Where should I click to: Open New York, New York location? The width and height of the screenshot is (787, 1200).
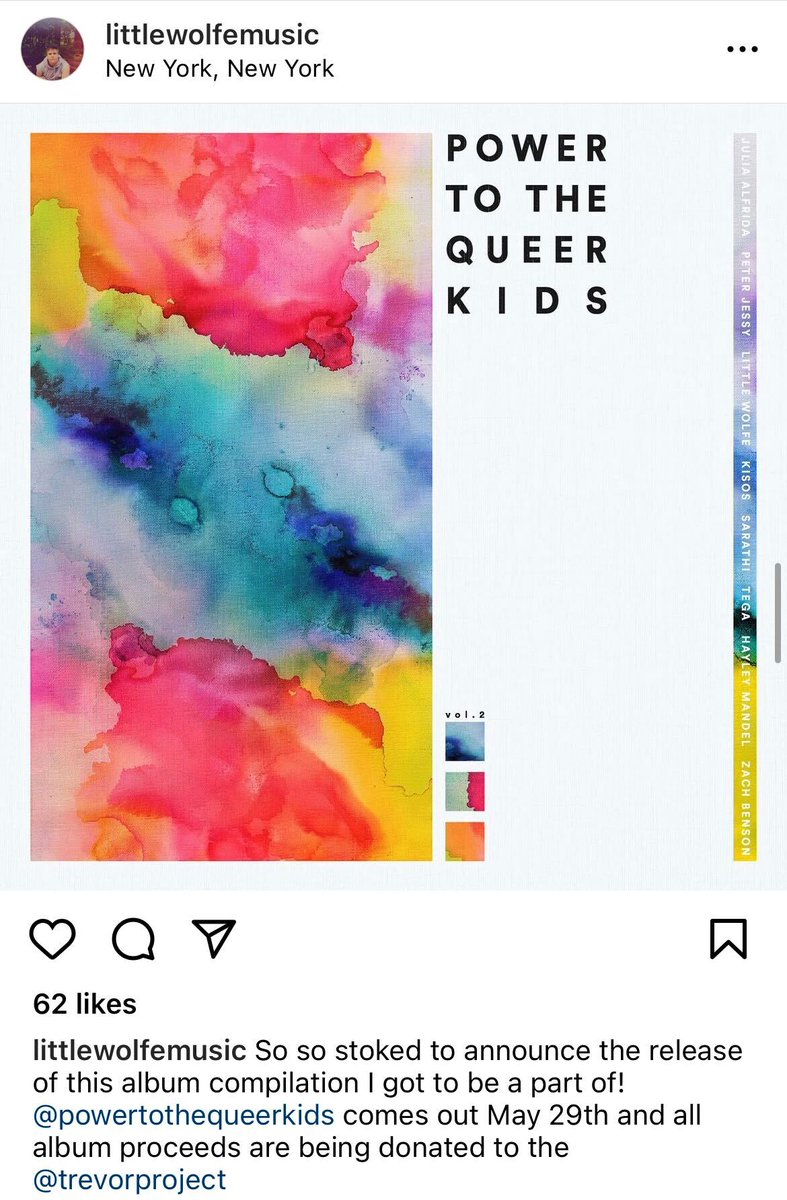tap(219, 68)
